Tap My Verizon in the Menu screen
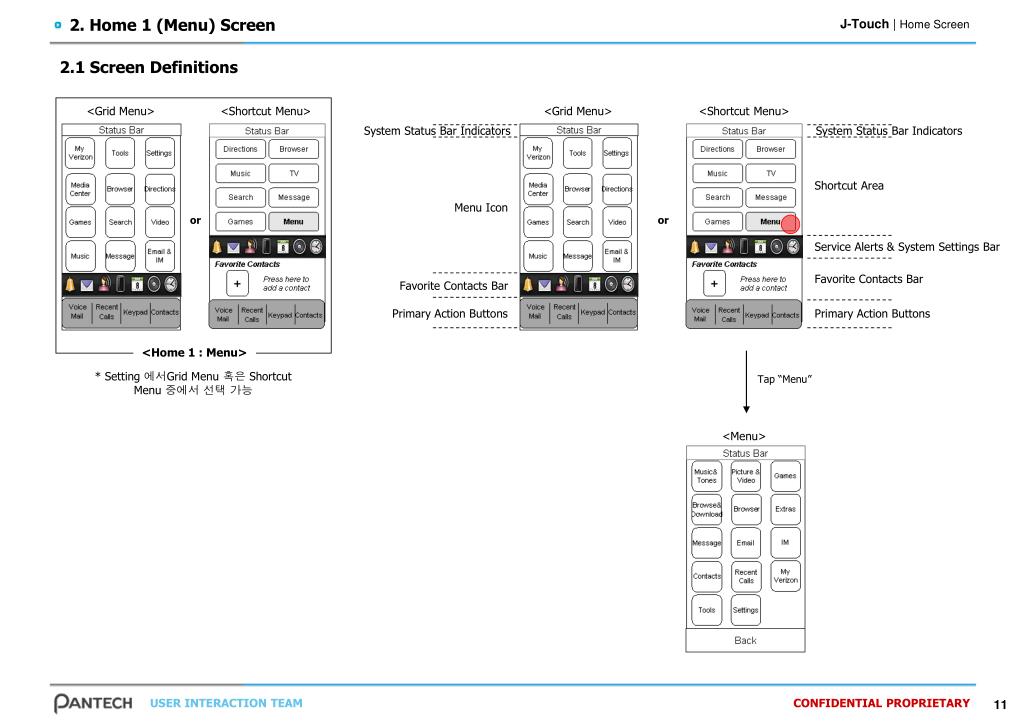The height and width of the screenshot is (724, 1024). (x=786, y=576)
